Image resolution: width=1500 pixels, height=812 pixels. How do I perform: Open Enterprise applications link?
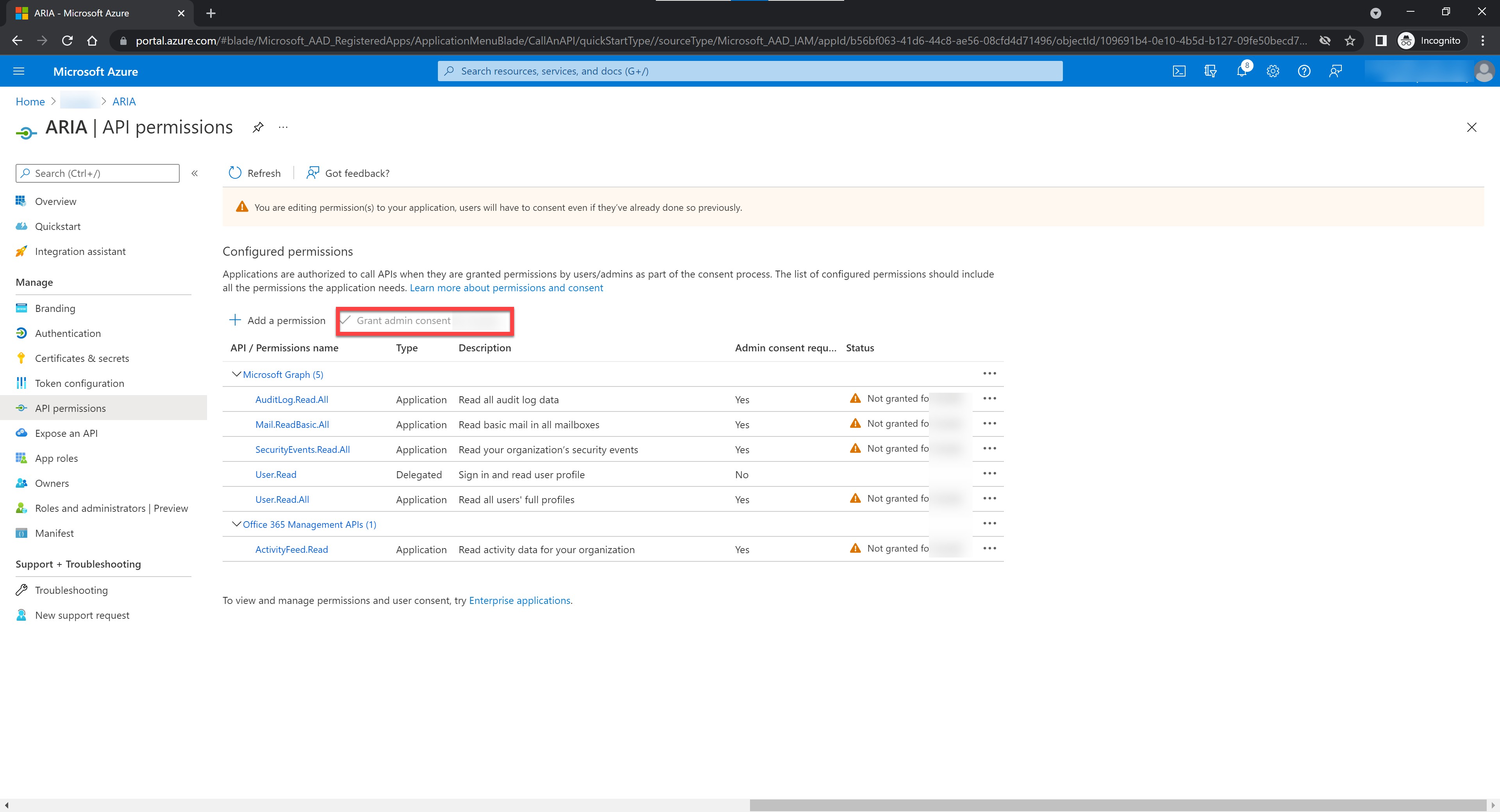pyautogui.click(x=520, y=600)
